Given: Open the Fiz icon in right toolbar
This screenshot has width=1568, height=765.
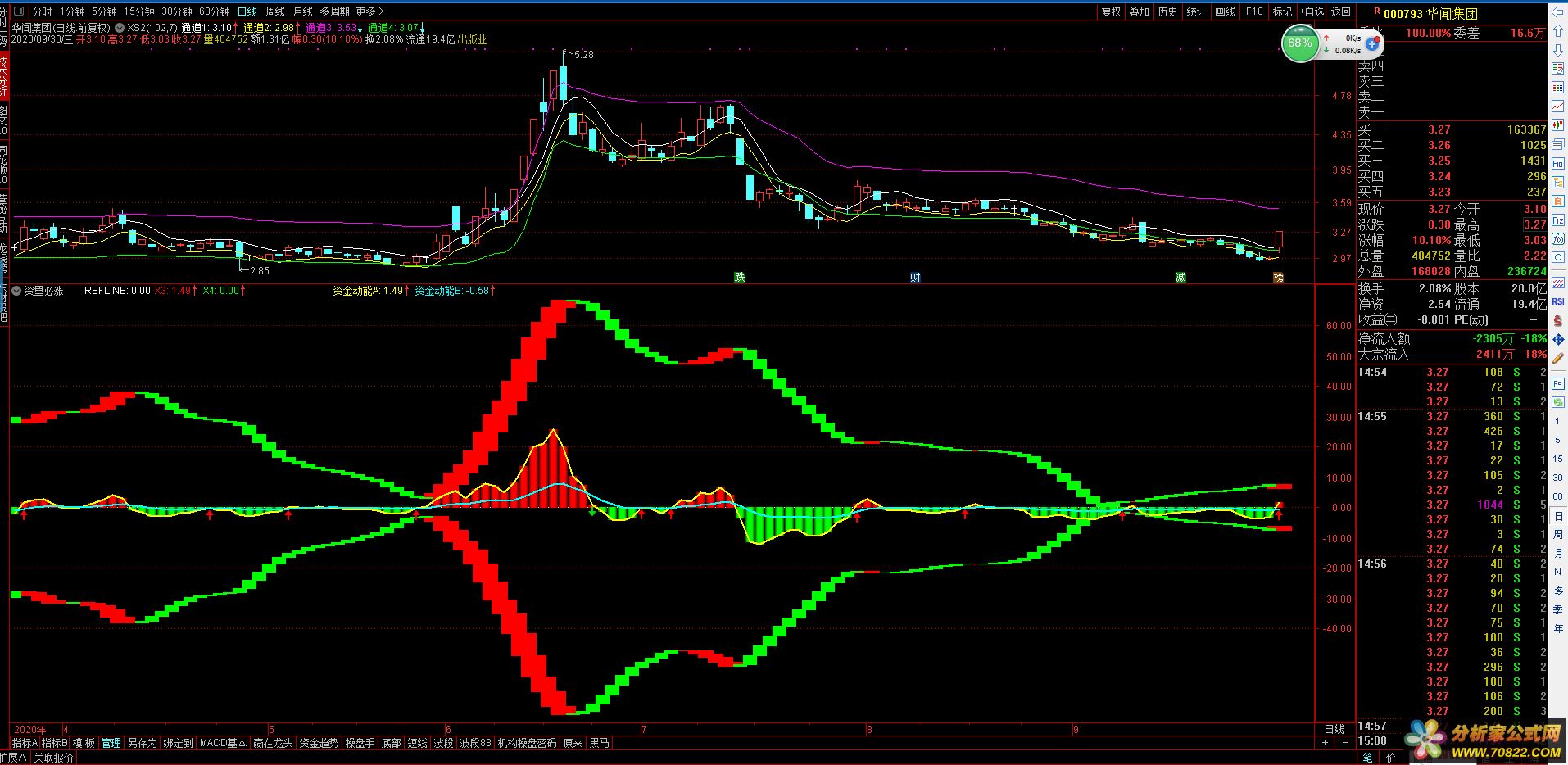Looking at the screenshot, I should (x=1557, y=220).
